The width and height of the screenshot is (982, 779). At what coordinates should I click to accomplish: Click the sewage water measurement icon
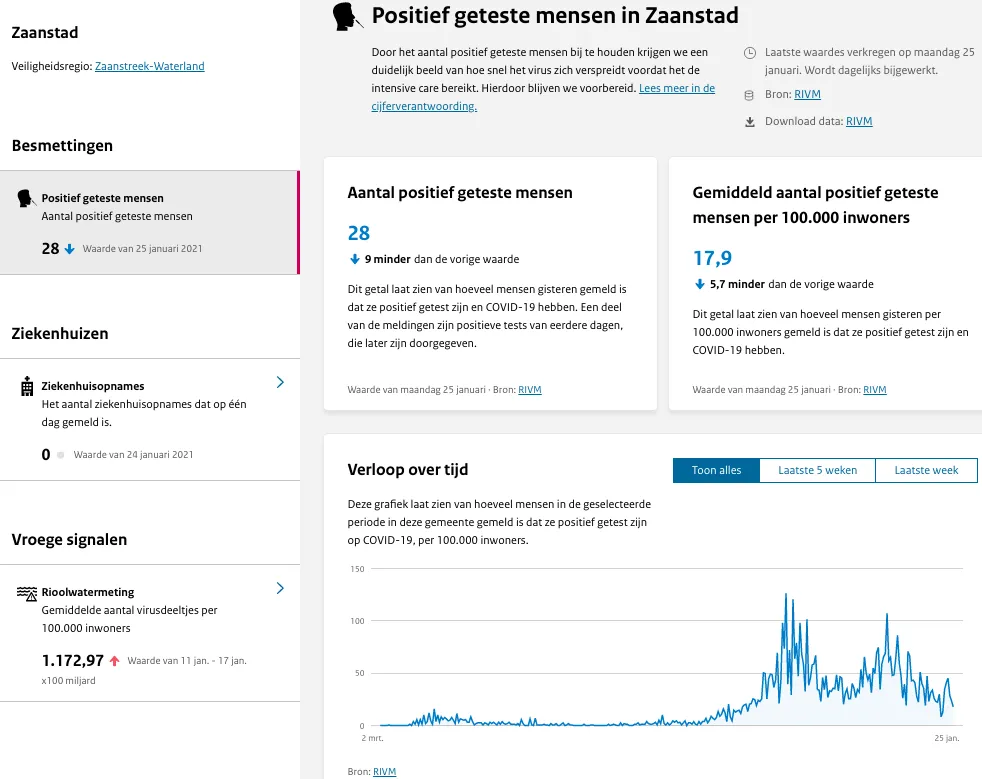point(27,593)
